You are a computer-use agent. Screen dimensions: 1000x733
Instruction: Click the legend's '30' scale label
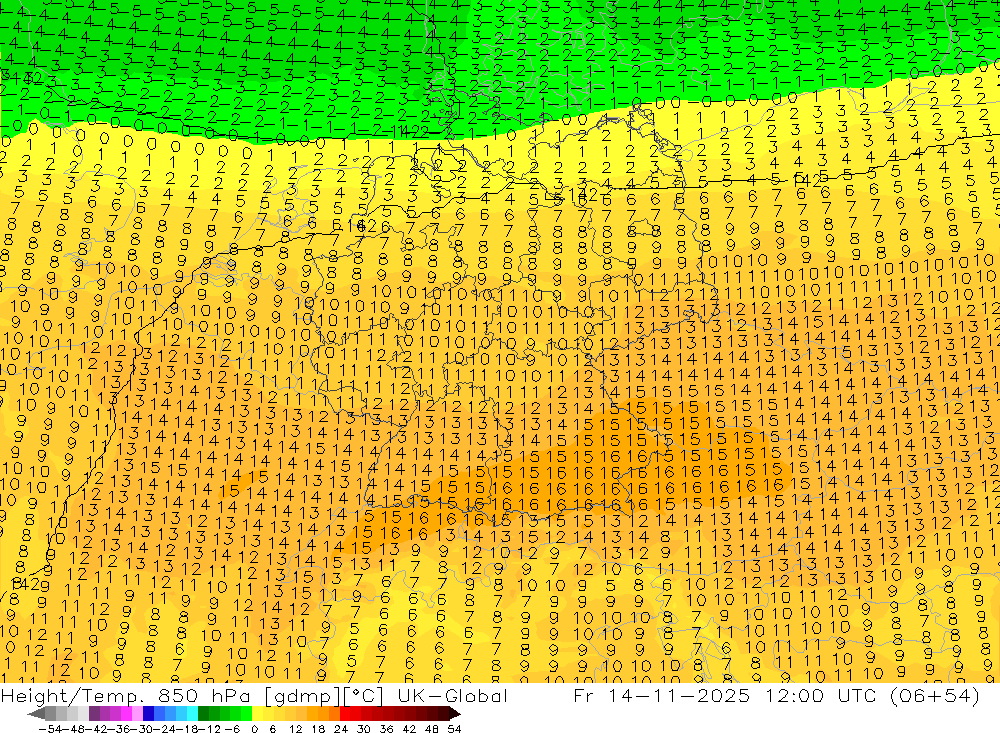tap(364, 729)
